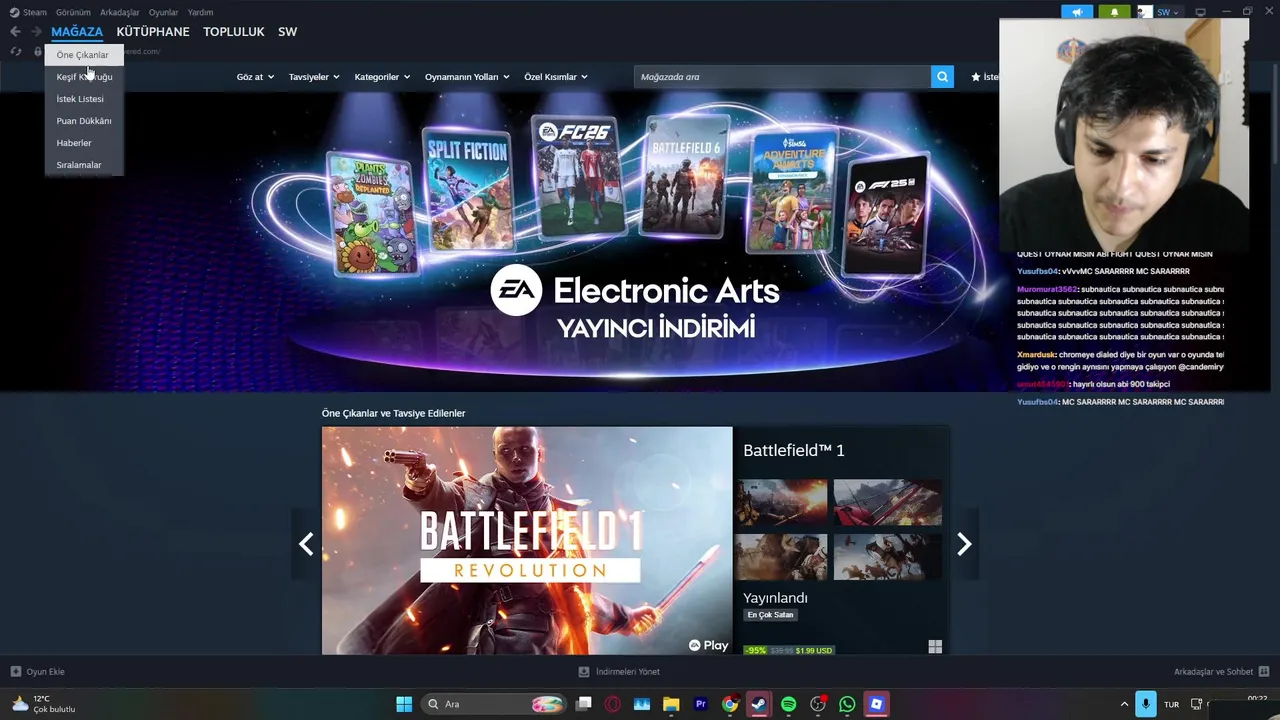Click the SW profile avatar

1145,12
